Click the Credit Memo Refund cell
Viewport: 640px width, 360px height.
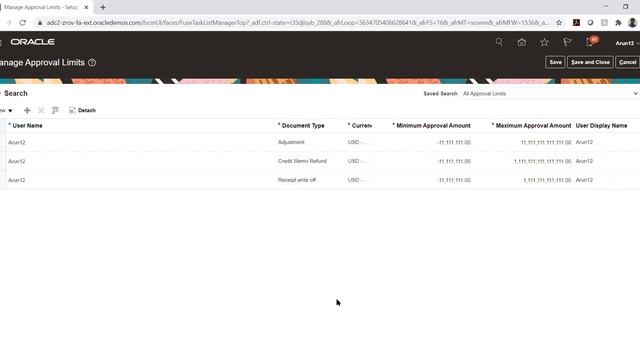click(x=302, y=161)
